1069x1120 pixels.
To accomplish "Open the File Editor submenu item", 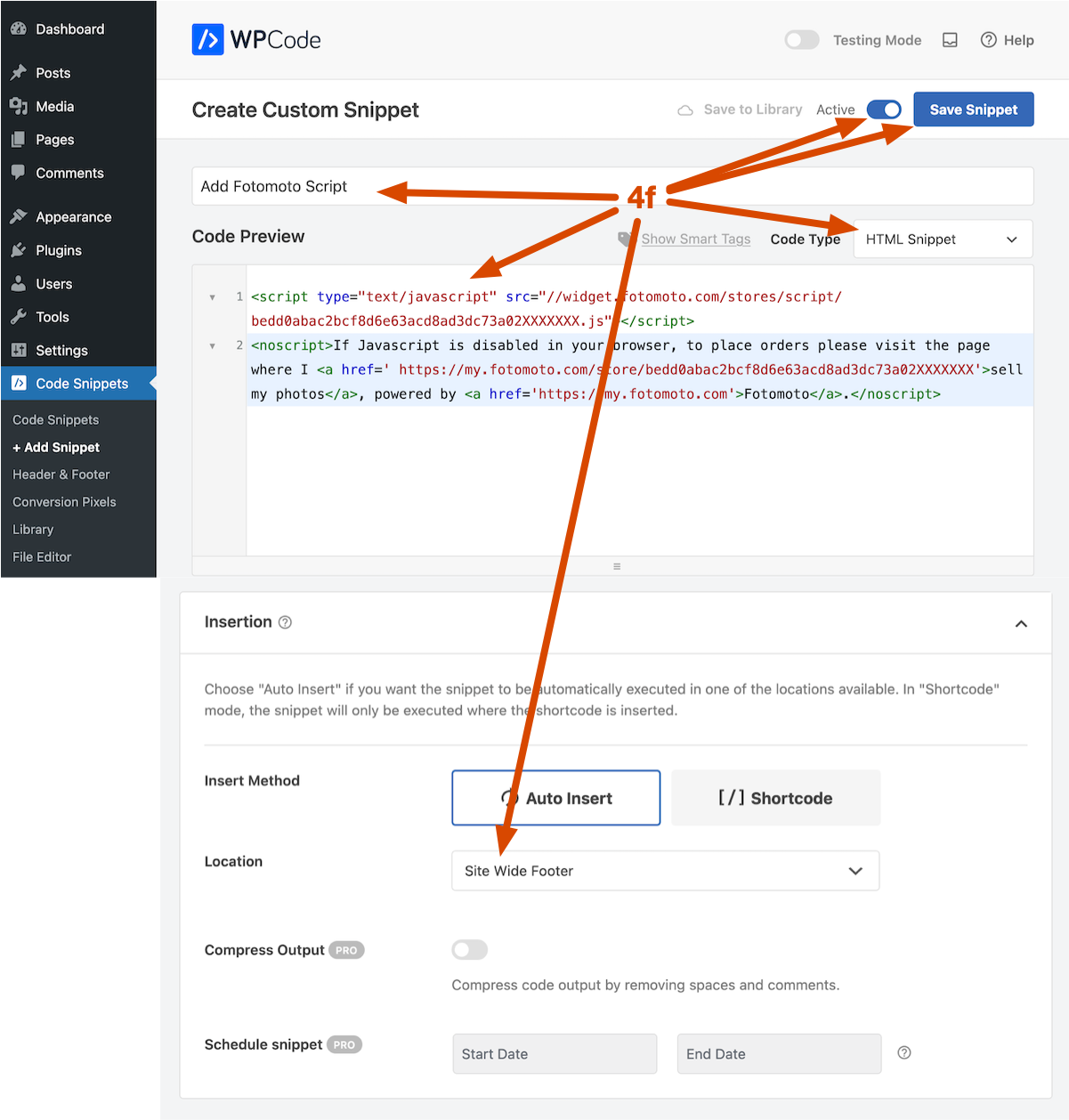I will (42, 556).
